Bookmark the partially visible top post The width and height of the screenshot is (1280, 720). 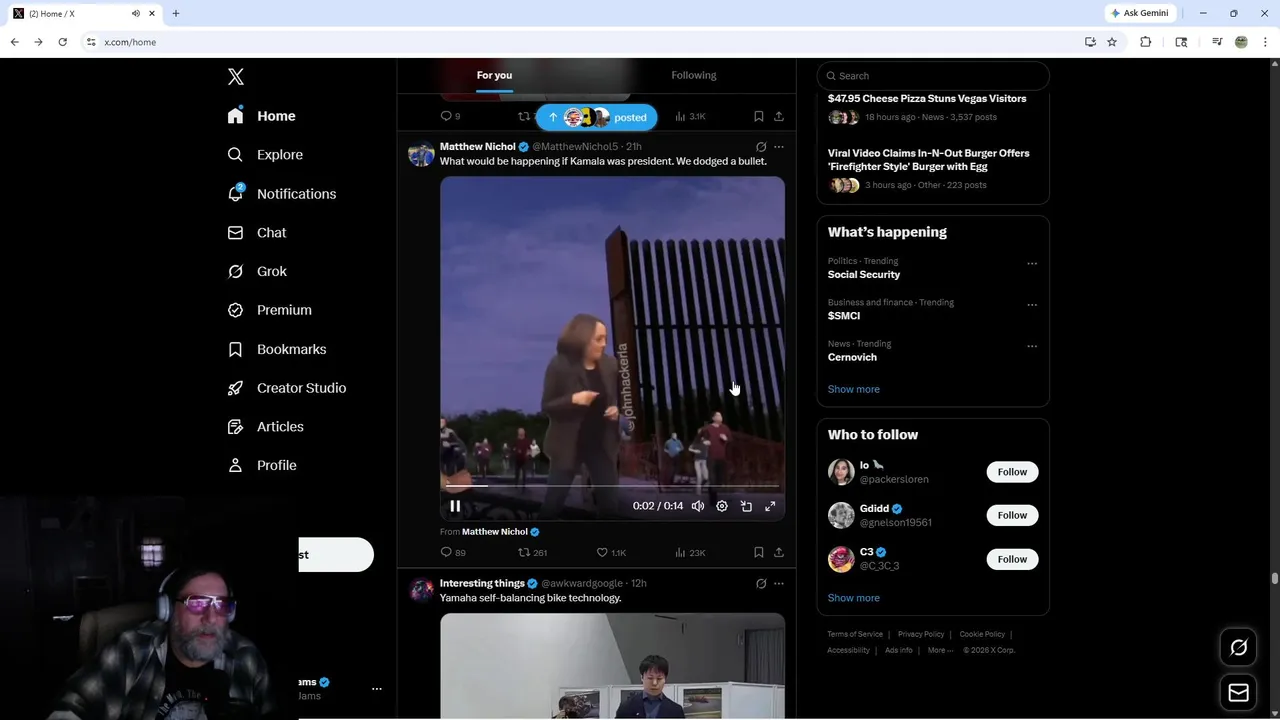[759, 116]
